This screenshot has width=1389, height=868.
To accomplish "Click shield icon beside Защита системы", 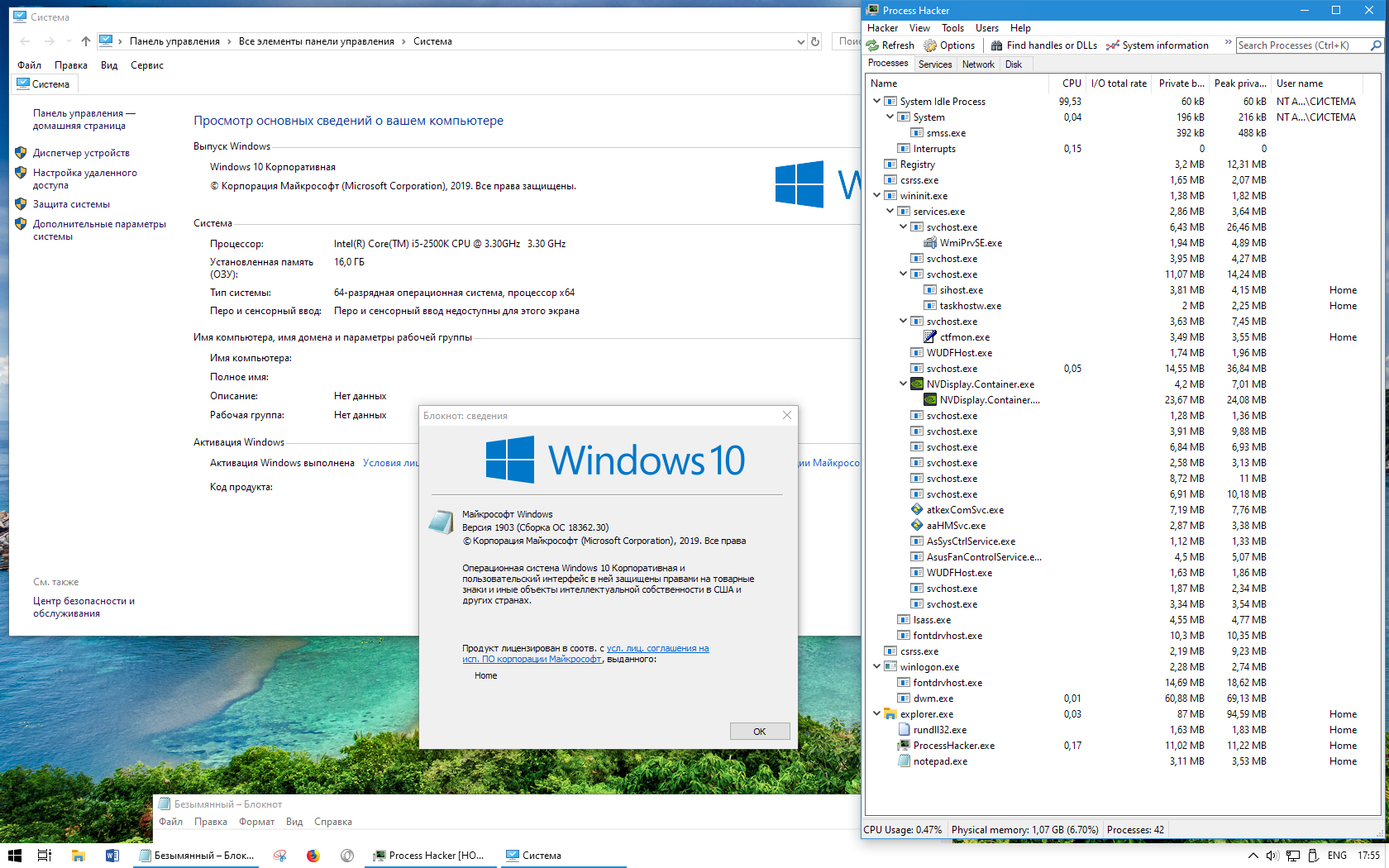I will pyautogui.click(x=21, y=204).
